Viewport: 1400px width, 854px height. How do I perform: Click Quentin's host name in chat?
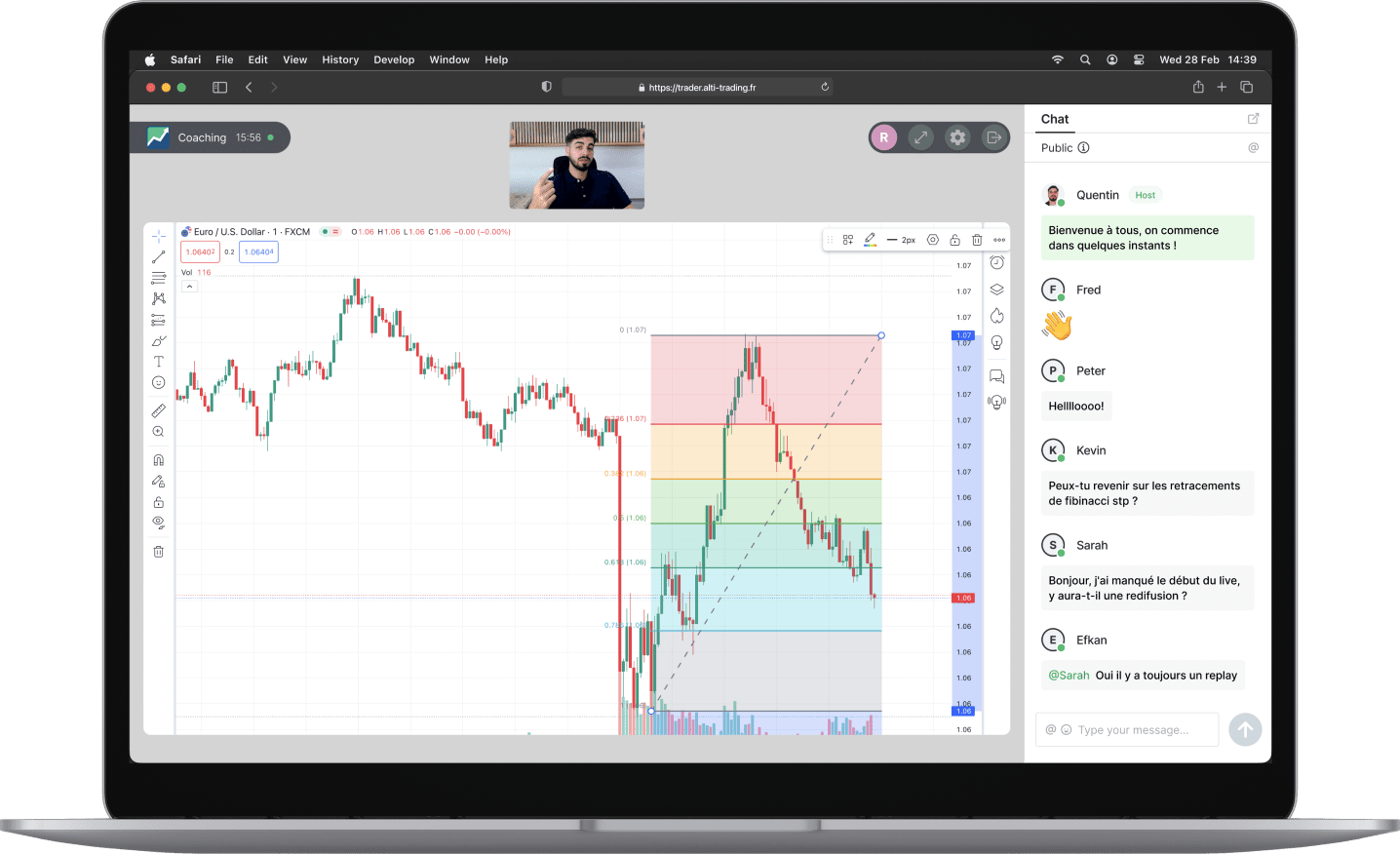tap(1098, 195)
